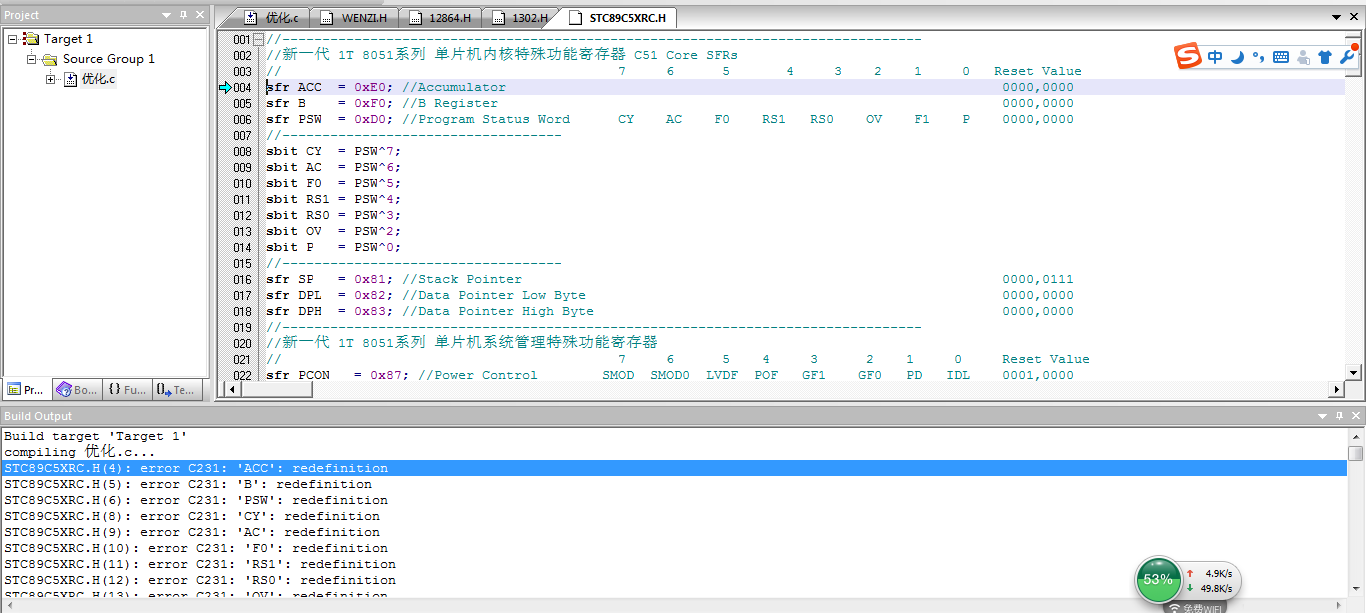Close the Project panel
The image size is (1366, 613).
click(x=199, y=15)
